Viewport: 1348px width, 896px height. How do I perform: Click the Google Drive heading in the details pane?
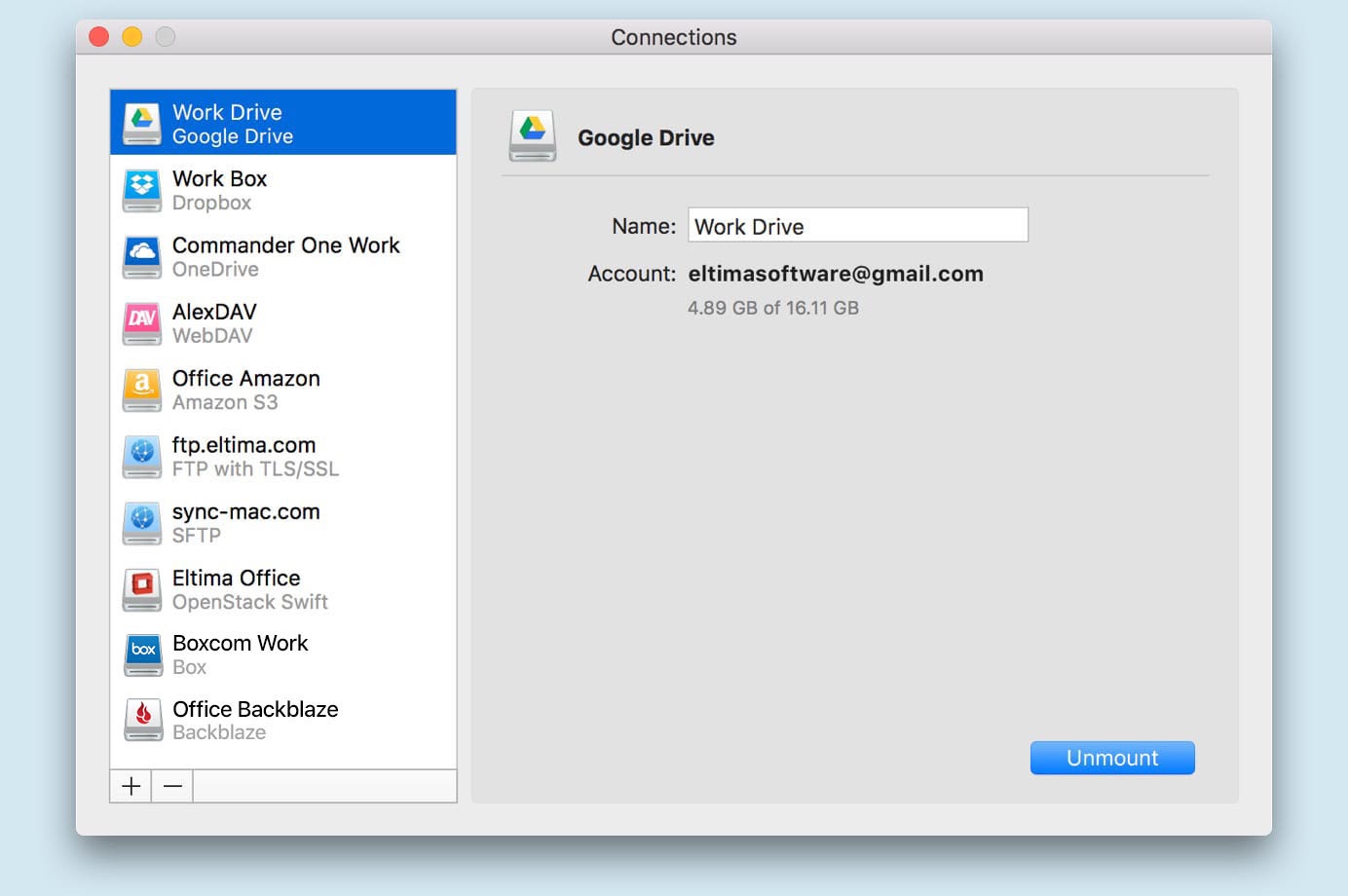pos(646,137)
